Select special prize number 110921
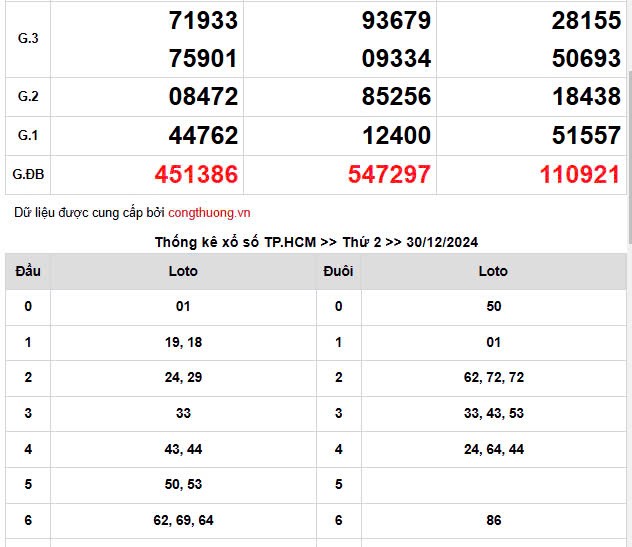This screenshot has height=547, width=632. coord(580,175)
